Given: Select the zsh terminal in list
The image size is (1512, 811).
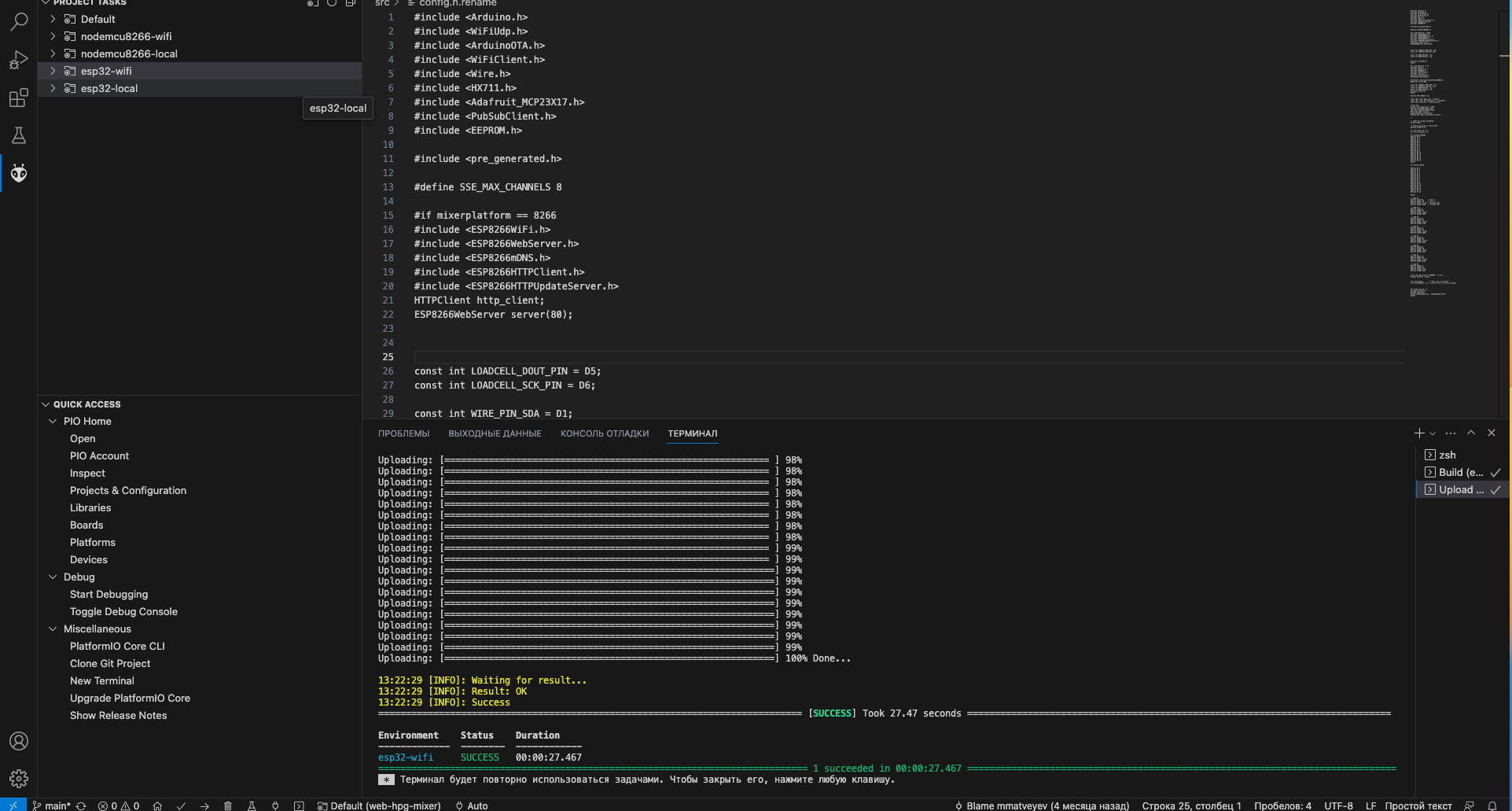Looking at the screenshot, I should [1447, 455].
